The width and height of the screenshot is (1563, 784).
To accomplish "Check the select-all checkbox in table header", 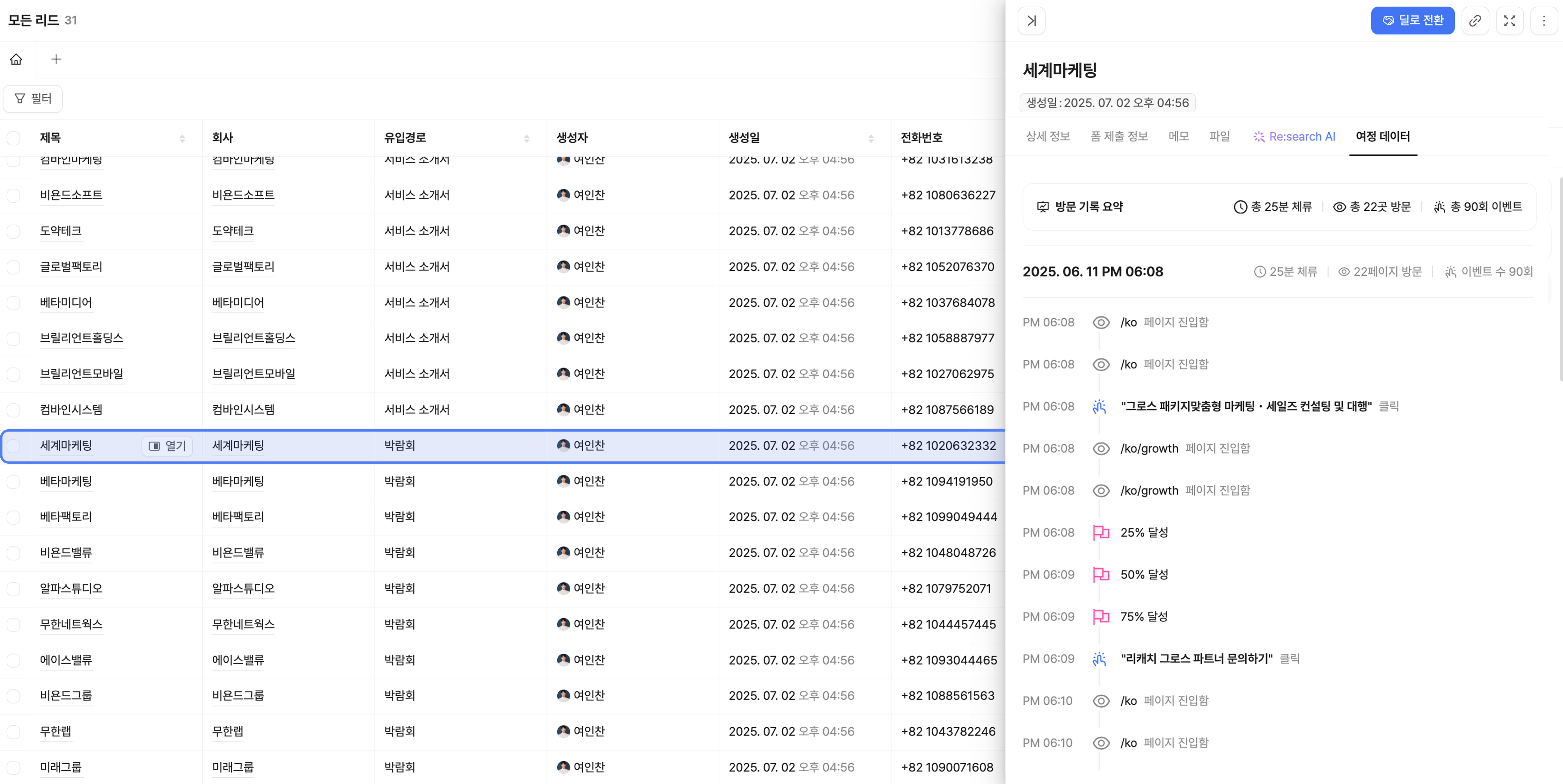I will point(13,138).
